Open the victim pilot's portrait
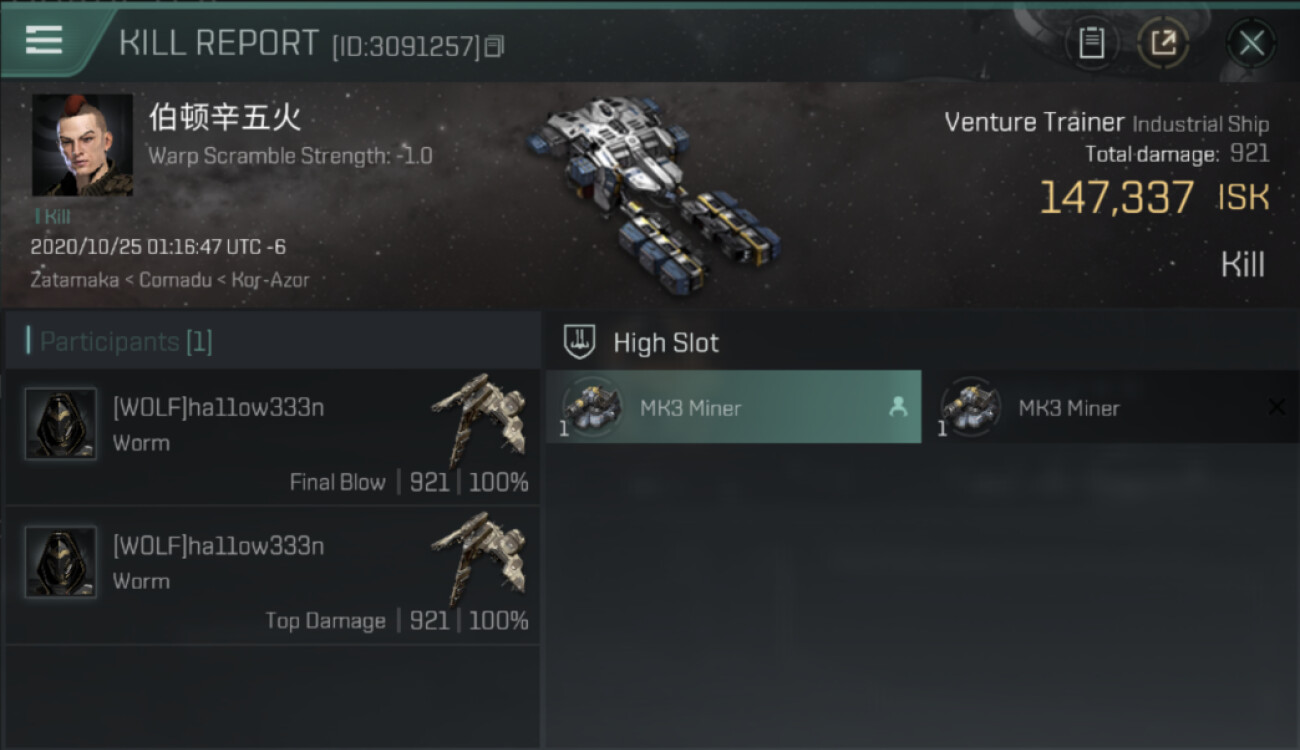This screenshot has height=750, width=1300. click(x=82, y=145)
